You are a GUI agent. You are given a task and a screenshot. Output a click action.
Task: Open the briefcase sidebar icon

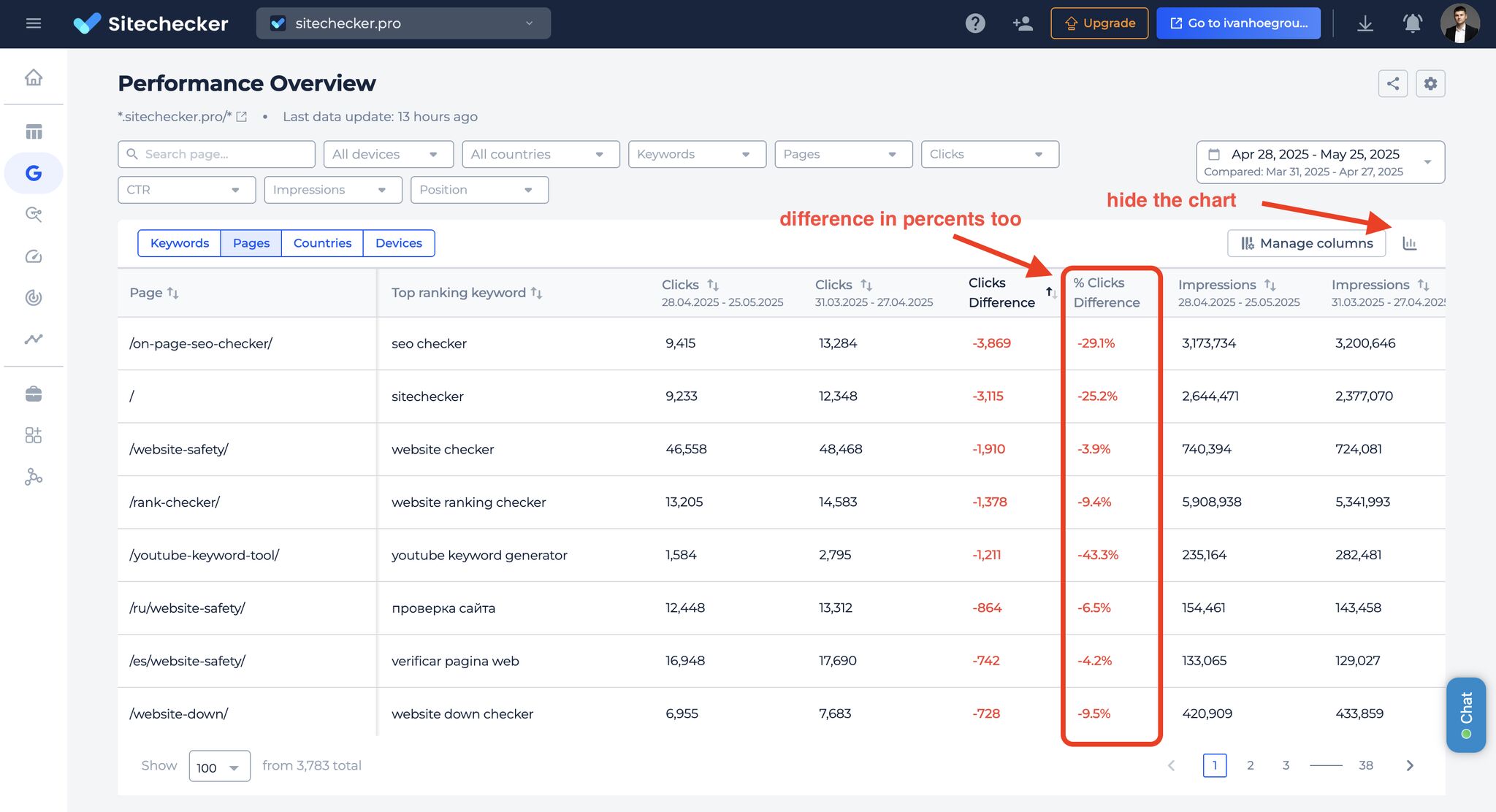34,394
